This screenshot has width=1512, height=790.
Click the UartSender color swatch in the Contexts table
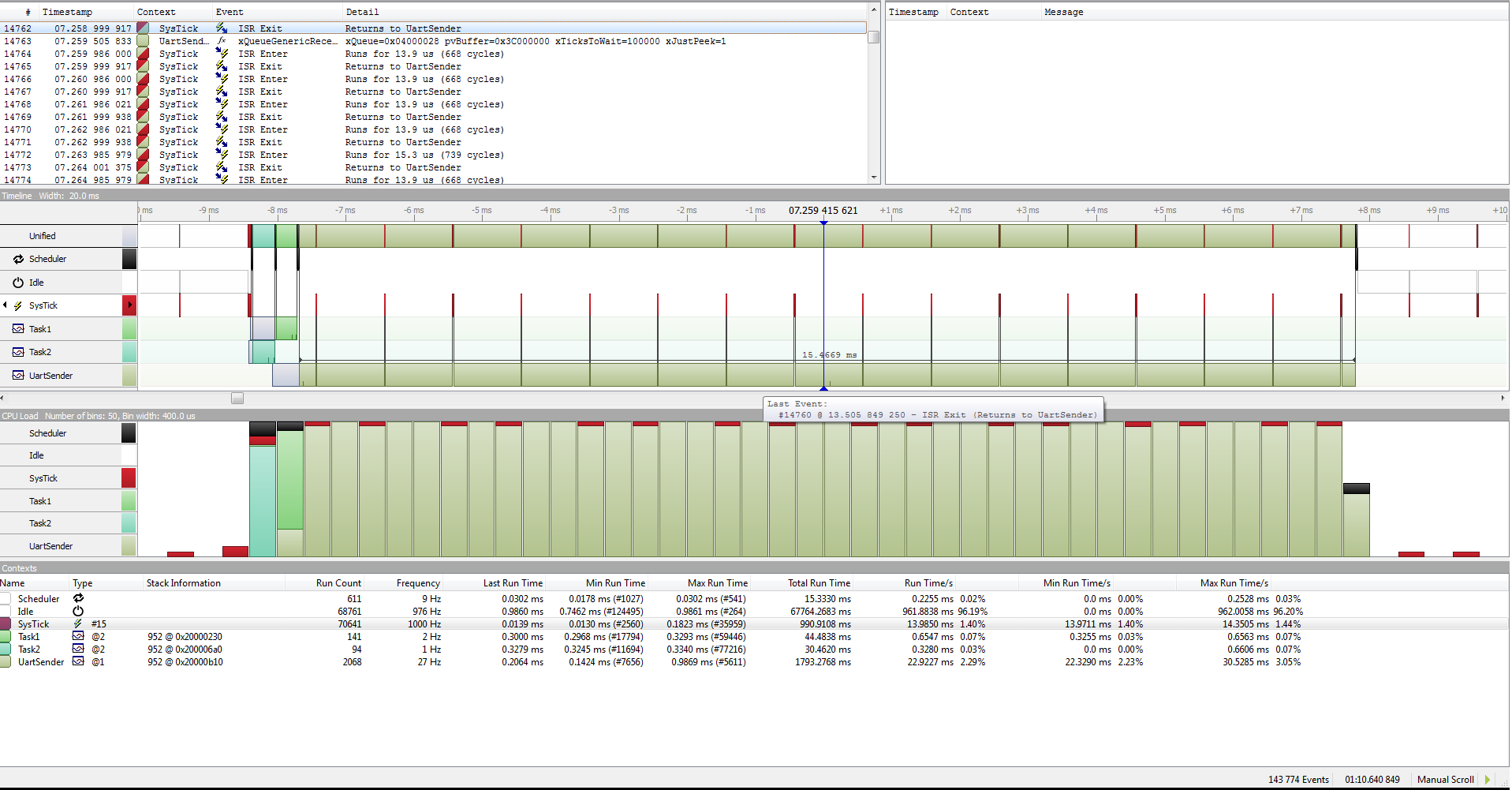point(6,662)
